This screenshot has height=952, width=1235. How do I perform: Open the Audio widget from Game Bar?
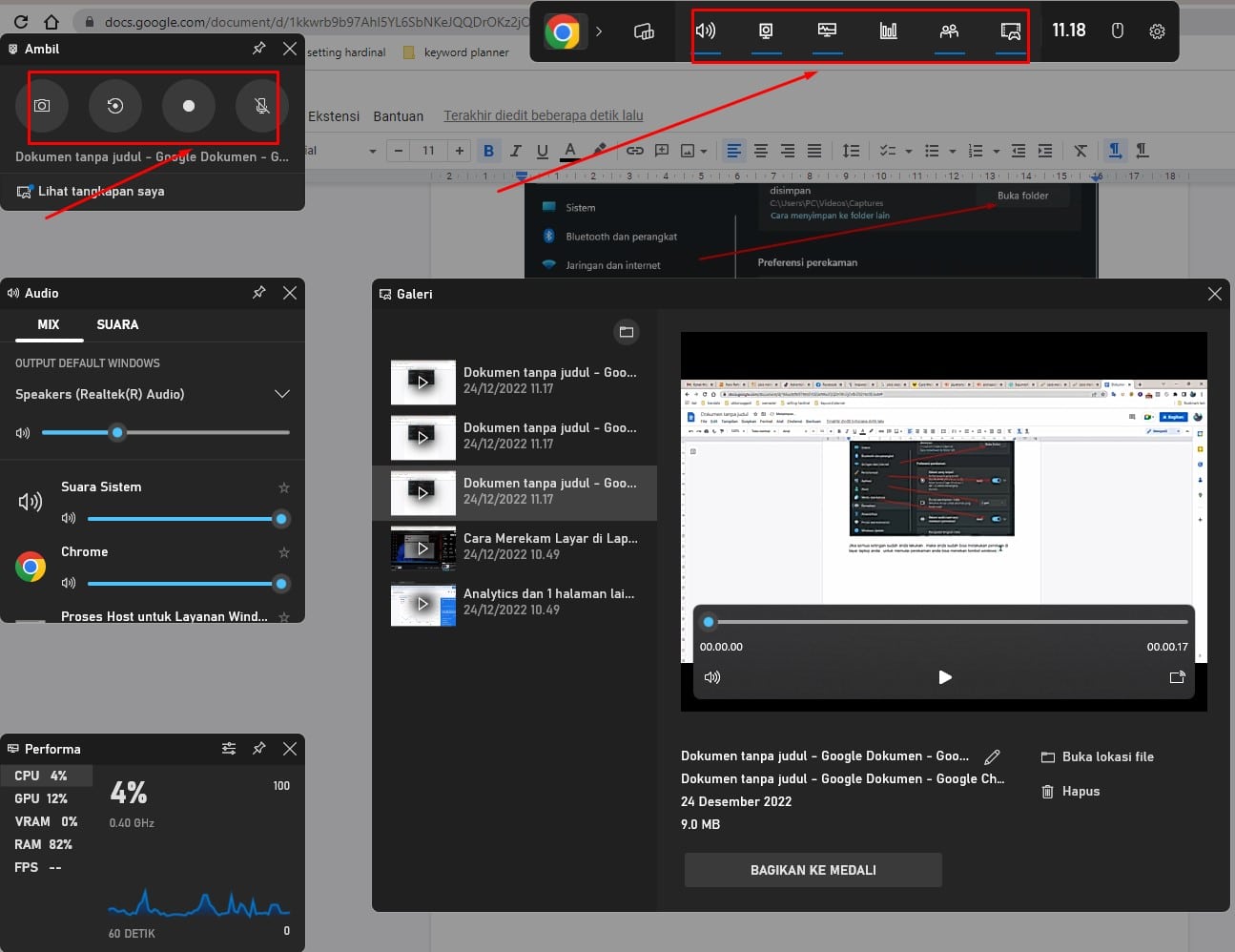[706, 31]
